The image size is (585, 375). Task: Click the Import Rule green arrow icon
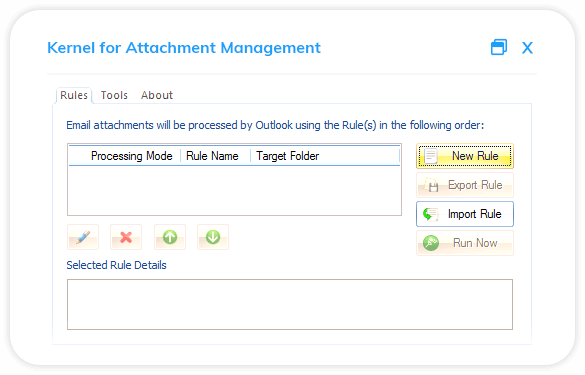[x=430, y=214]
